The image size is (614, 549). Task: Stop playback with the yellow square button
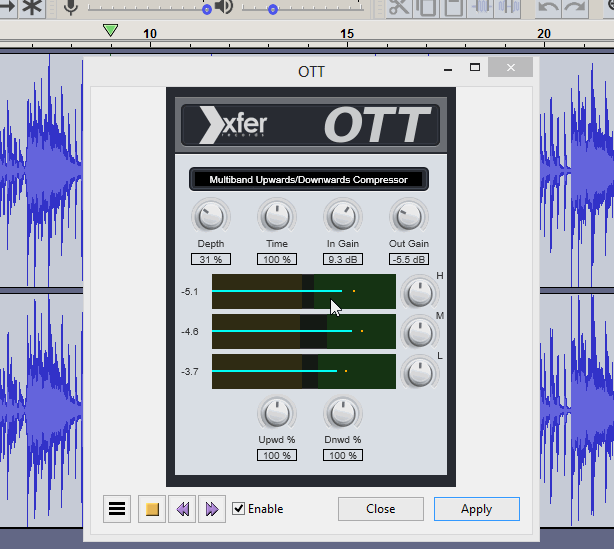coord(152,509)
